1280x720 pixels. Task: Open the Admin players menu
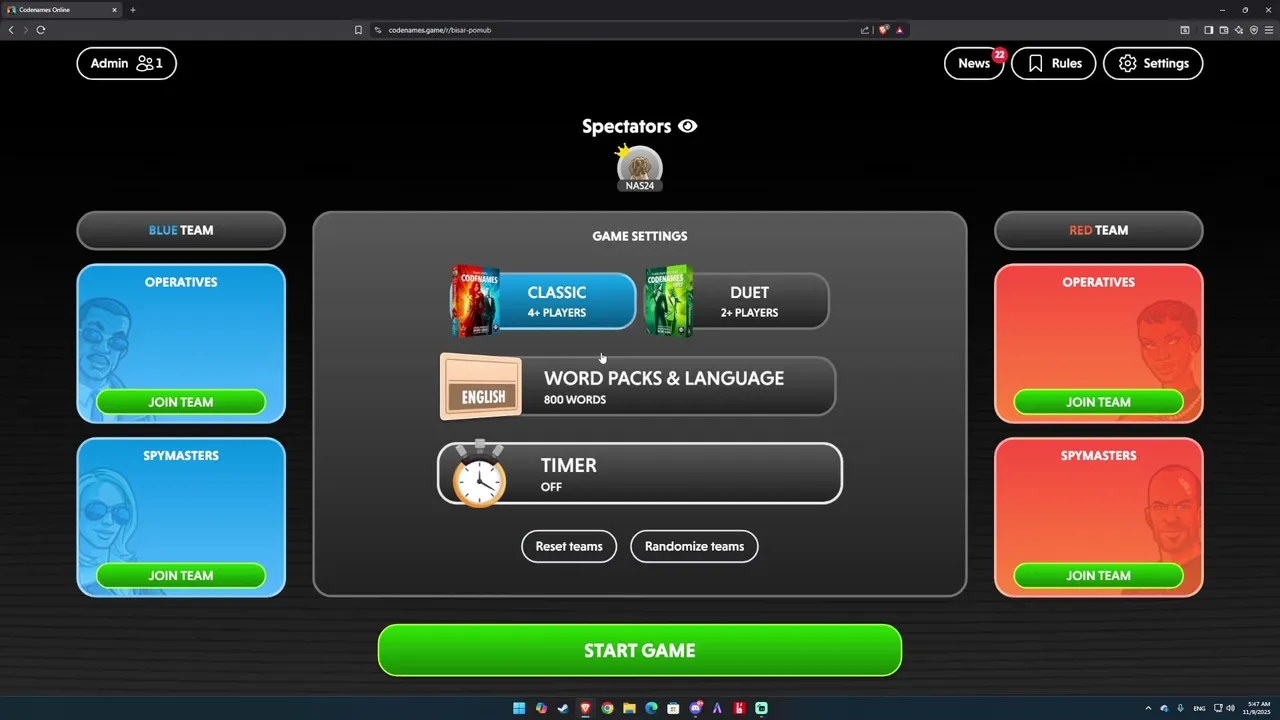click(126, 63)
